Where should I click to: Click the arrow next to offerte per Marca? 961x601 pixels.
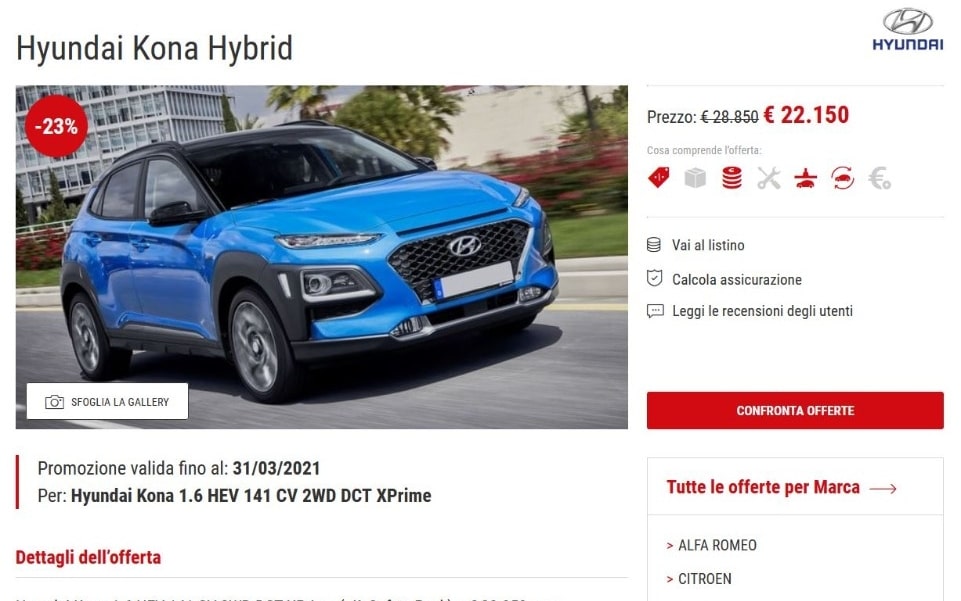pyautogui.click(x=883, y=488)
